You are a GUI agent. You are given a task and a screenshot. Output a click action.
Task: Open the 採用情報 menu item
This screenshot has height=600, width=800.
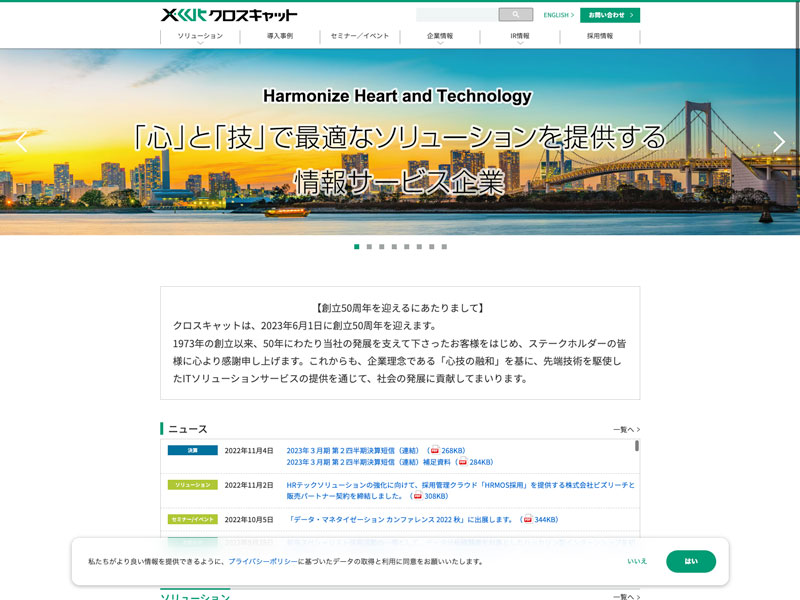pyautogui.click(x=600, y=36)
